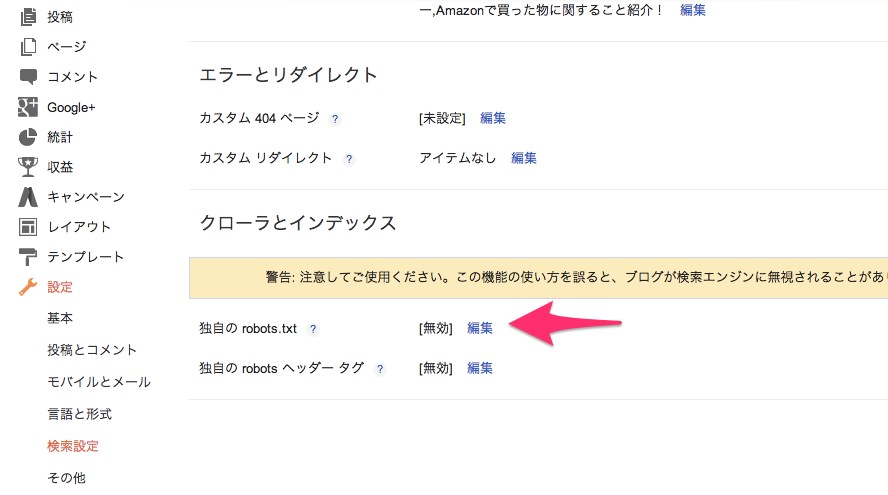Go to 基本 settings submenu

pos(60,318)
